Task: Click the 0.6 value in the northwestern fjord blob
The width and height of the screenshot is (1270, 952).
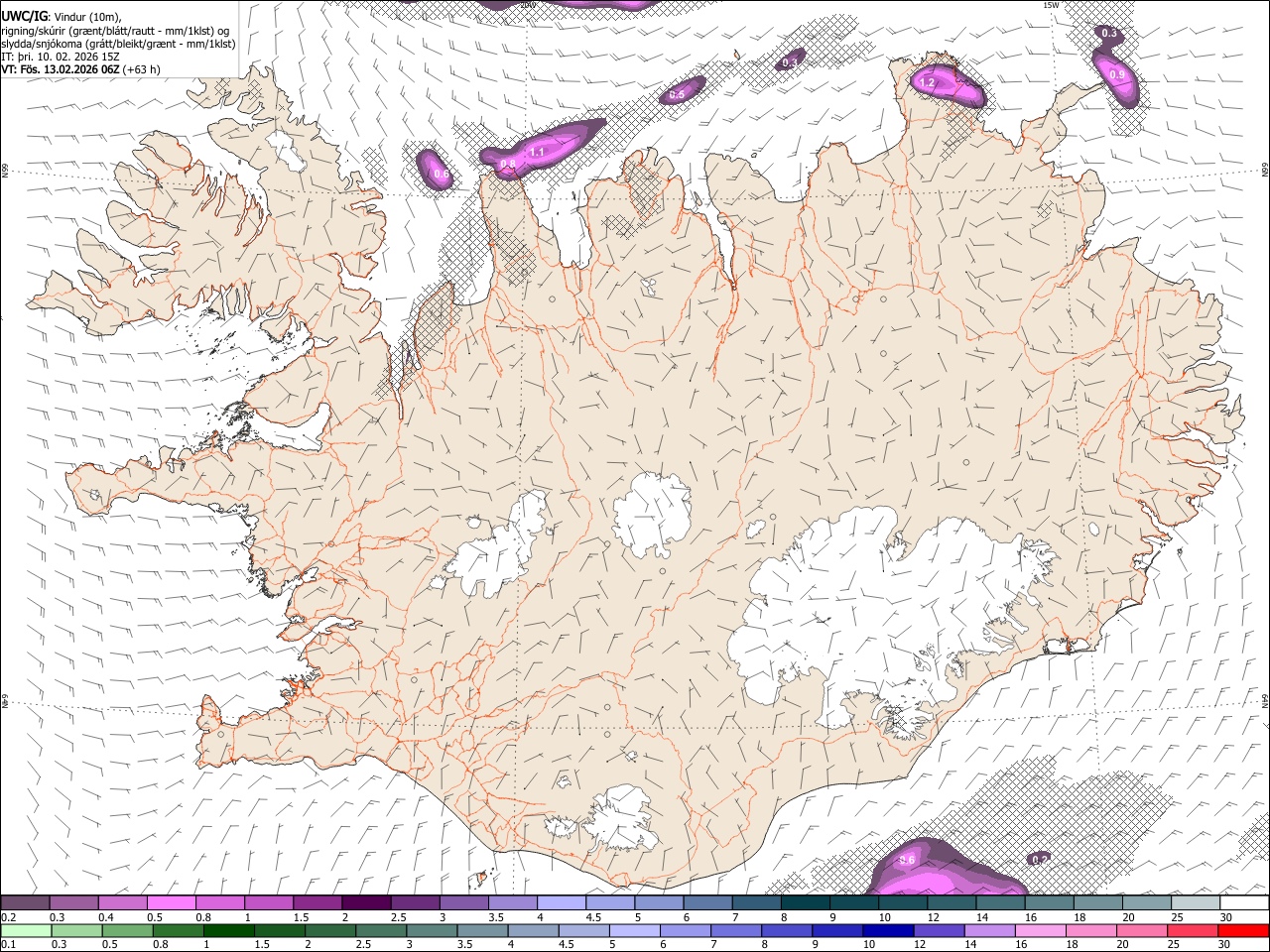Action: click(x=442, y=175)
